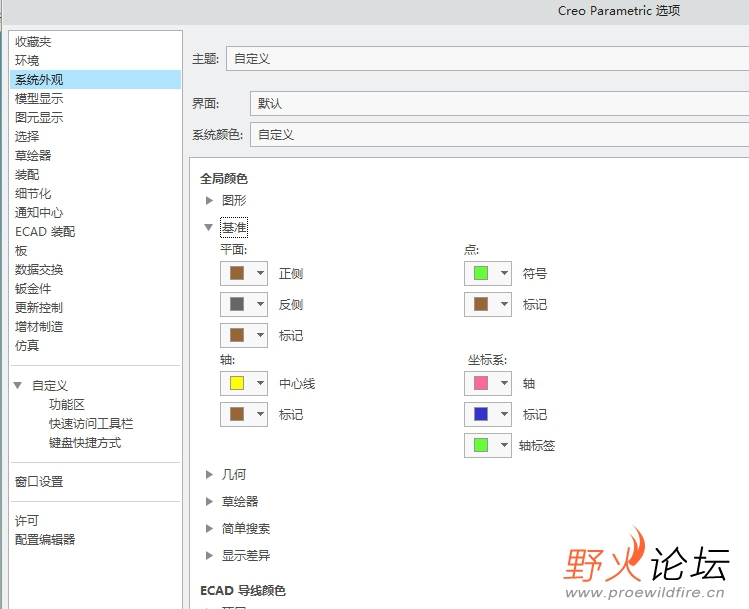749x609 pixels.
Task: Open dropdown arrow for 轴 标记 color
Action: [x=260, y=414]
